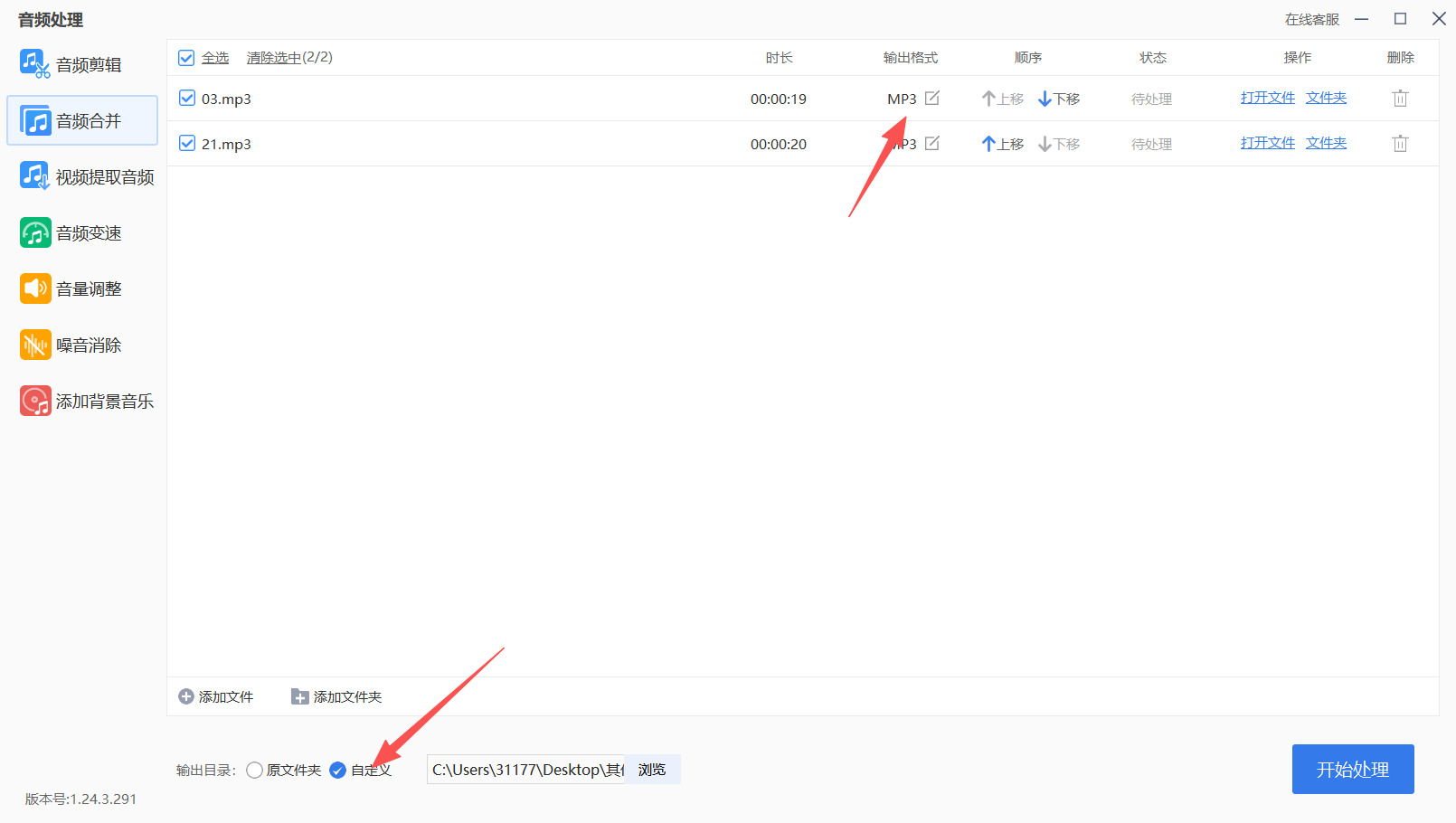Switch to the 音频合并 sidebar tab

click(82, 120)
